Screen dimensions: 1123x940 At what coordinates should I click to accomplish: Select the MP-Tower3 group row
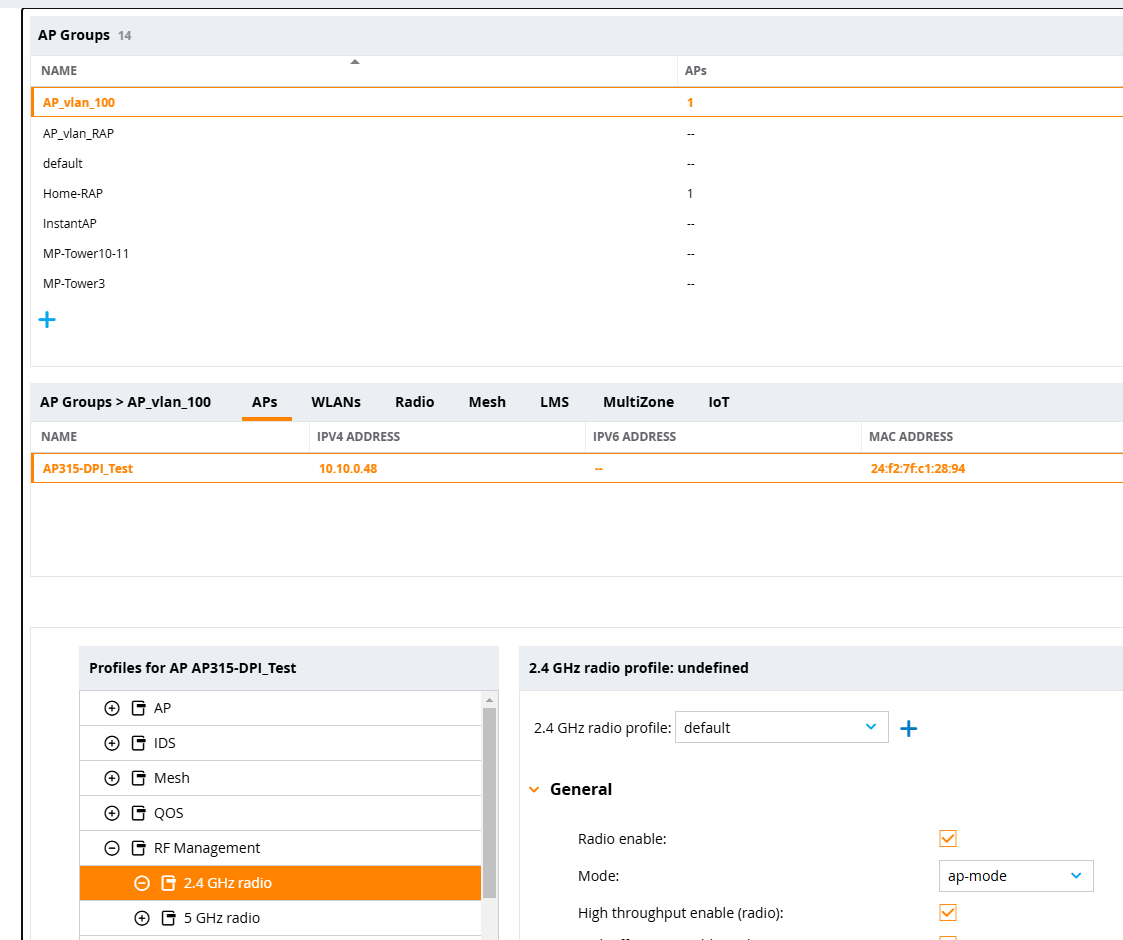tap(577, 284)
